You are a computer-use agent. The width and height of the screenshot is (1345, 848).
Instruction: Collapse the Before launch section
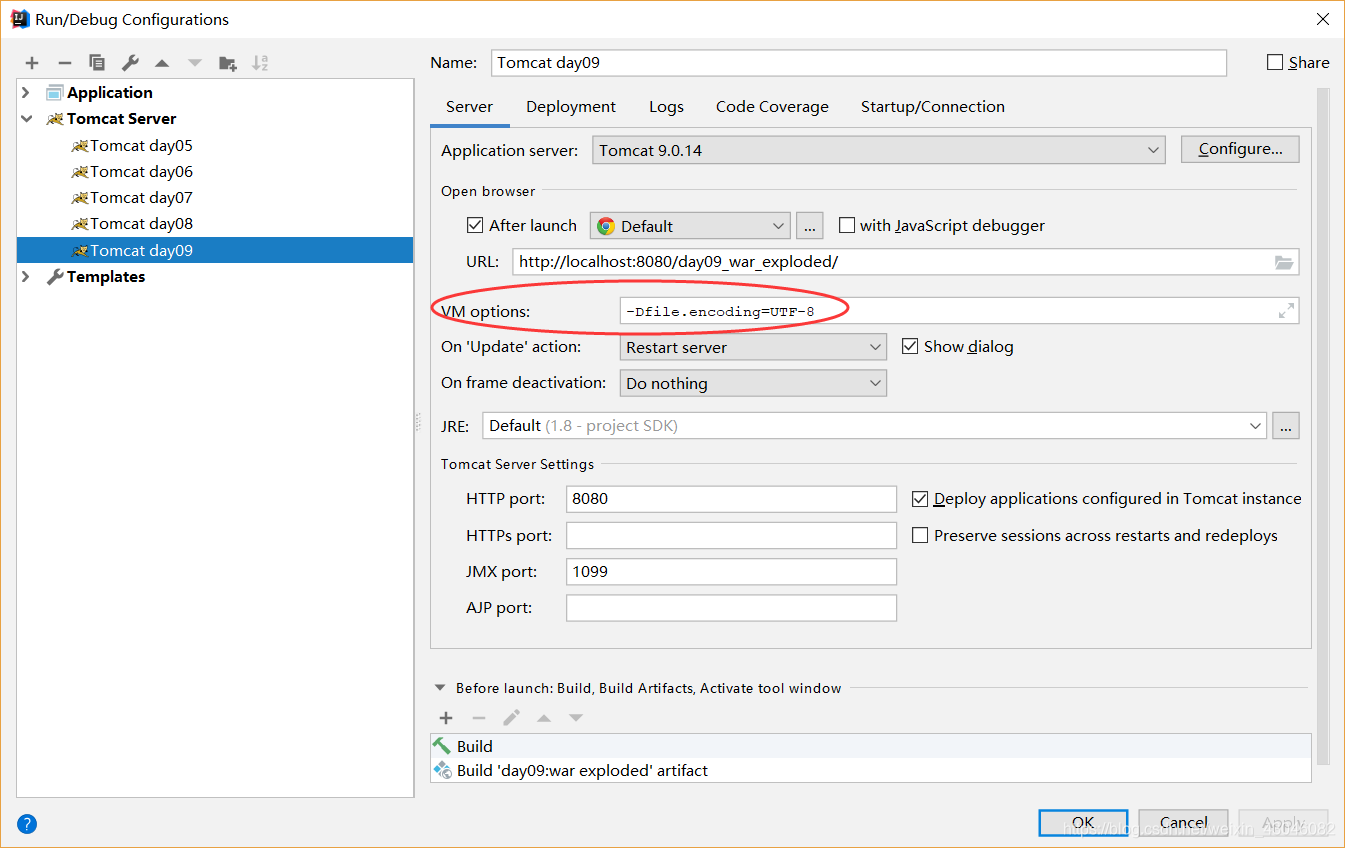click(x=440, y=688)
